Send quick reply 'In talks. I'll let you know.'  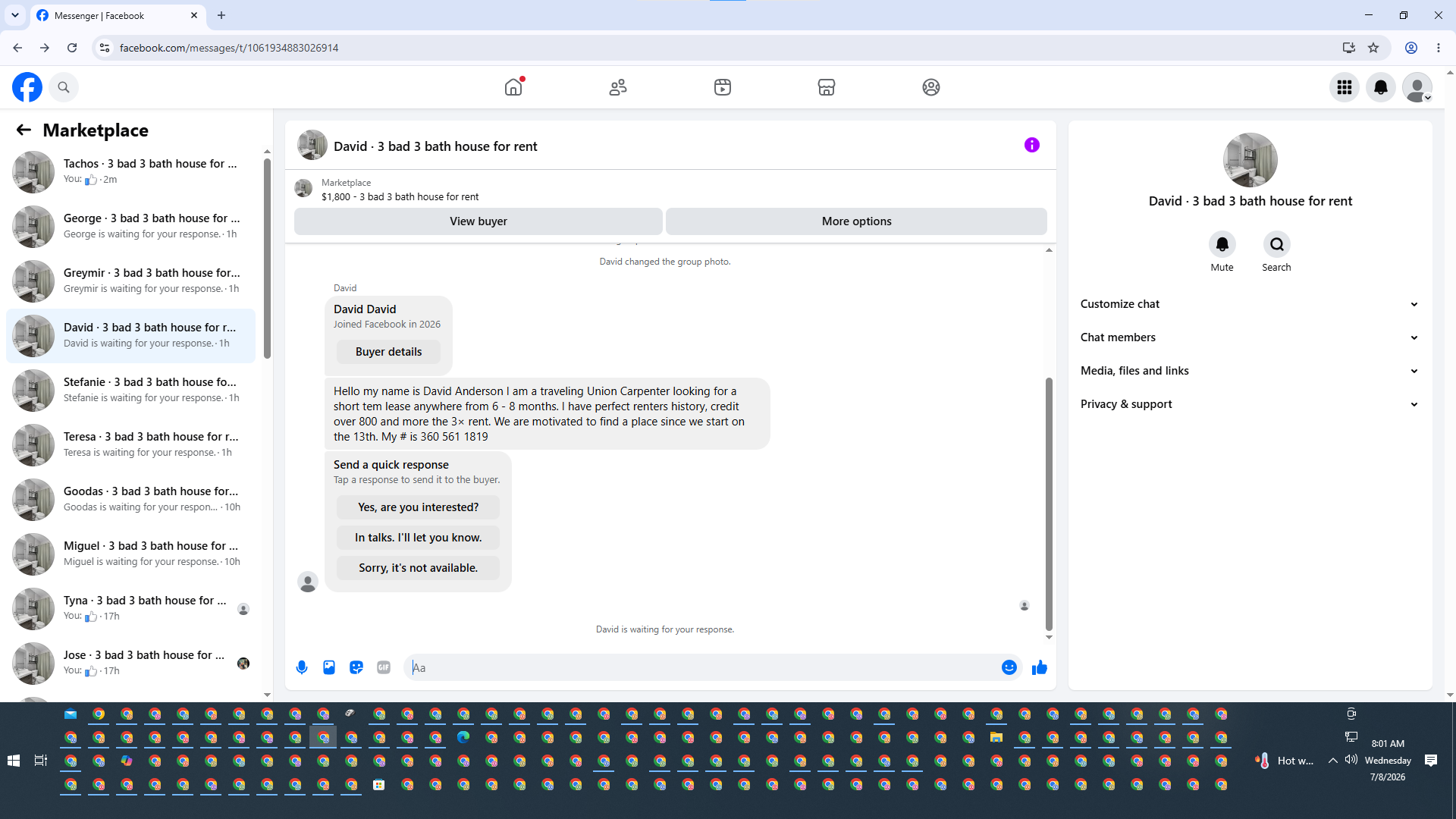(418, 538)
